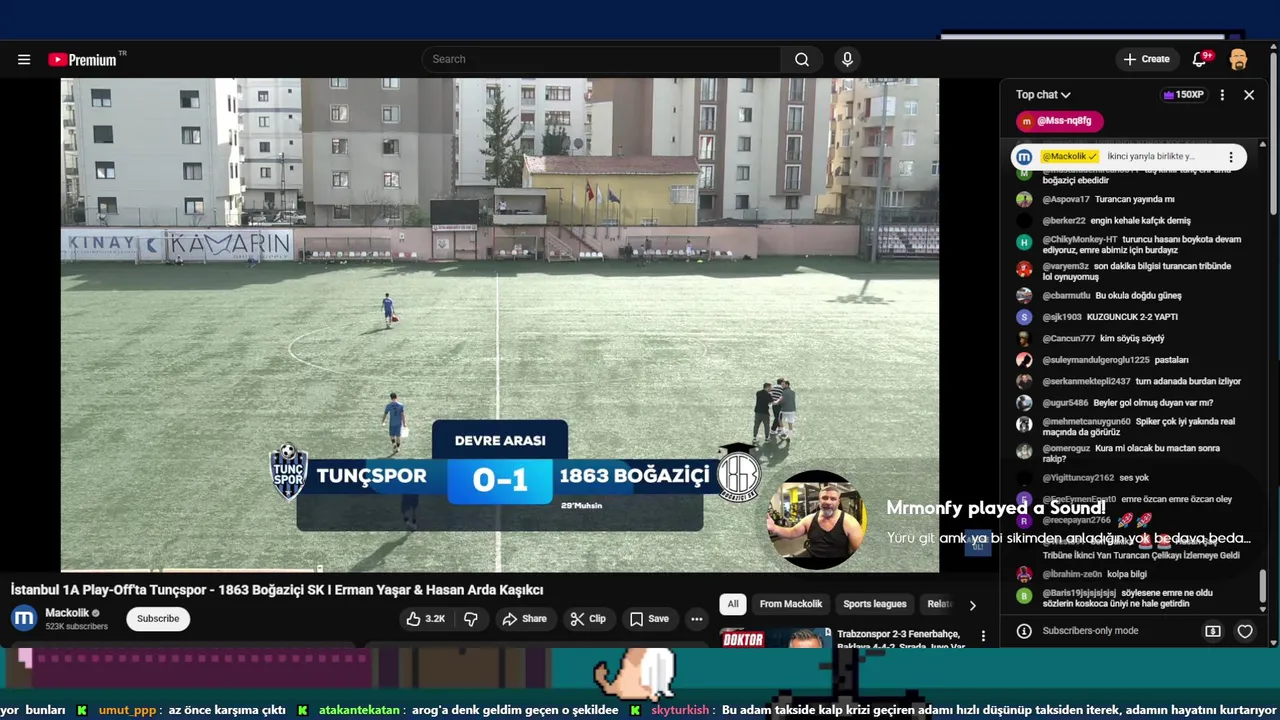Open the @Mss-nq8fg pinned chat chip
1280x720 pixels.
[x=1060, y=121]
